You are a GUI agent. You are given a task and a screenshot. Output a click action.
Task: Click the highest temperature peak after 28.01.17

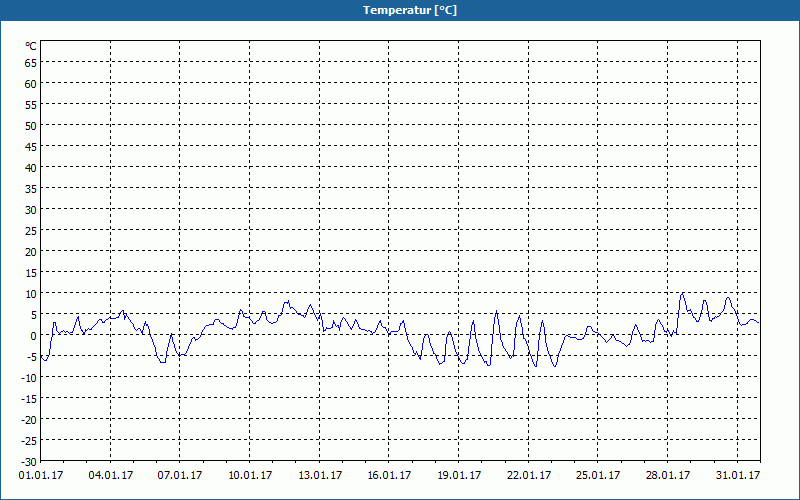682,293
